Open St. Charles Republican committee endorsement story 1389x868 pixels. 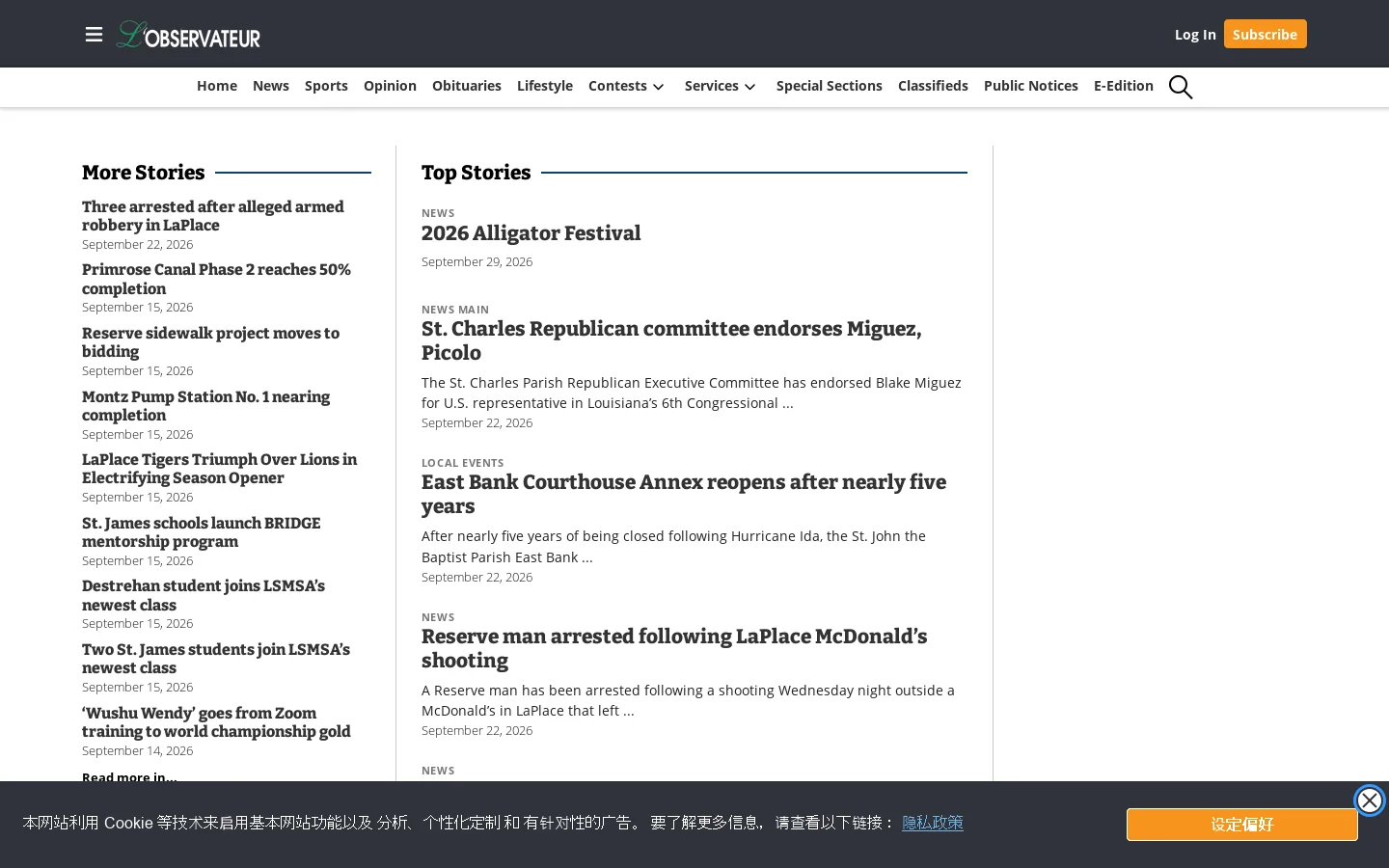click(x=671, y=340)
